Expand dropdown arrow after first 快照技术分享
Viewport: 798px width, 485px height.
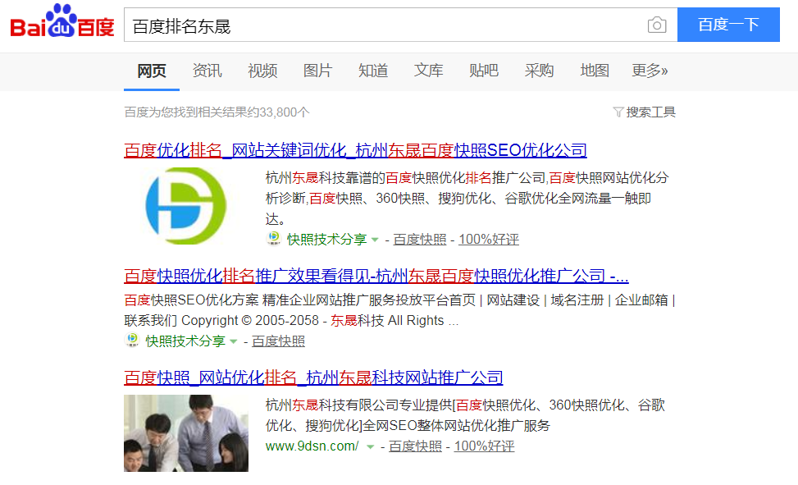[x=375, y=239]
